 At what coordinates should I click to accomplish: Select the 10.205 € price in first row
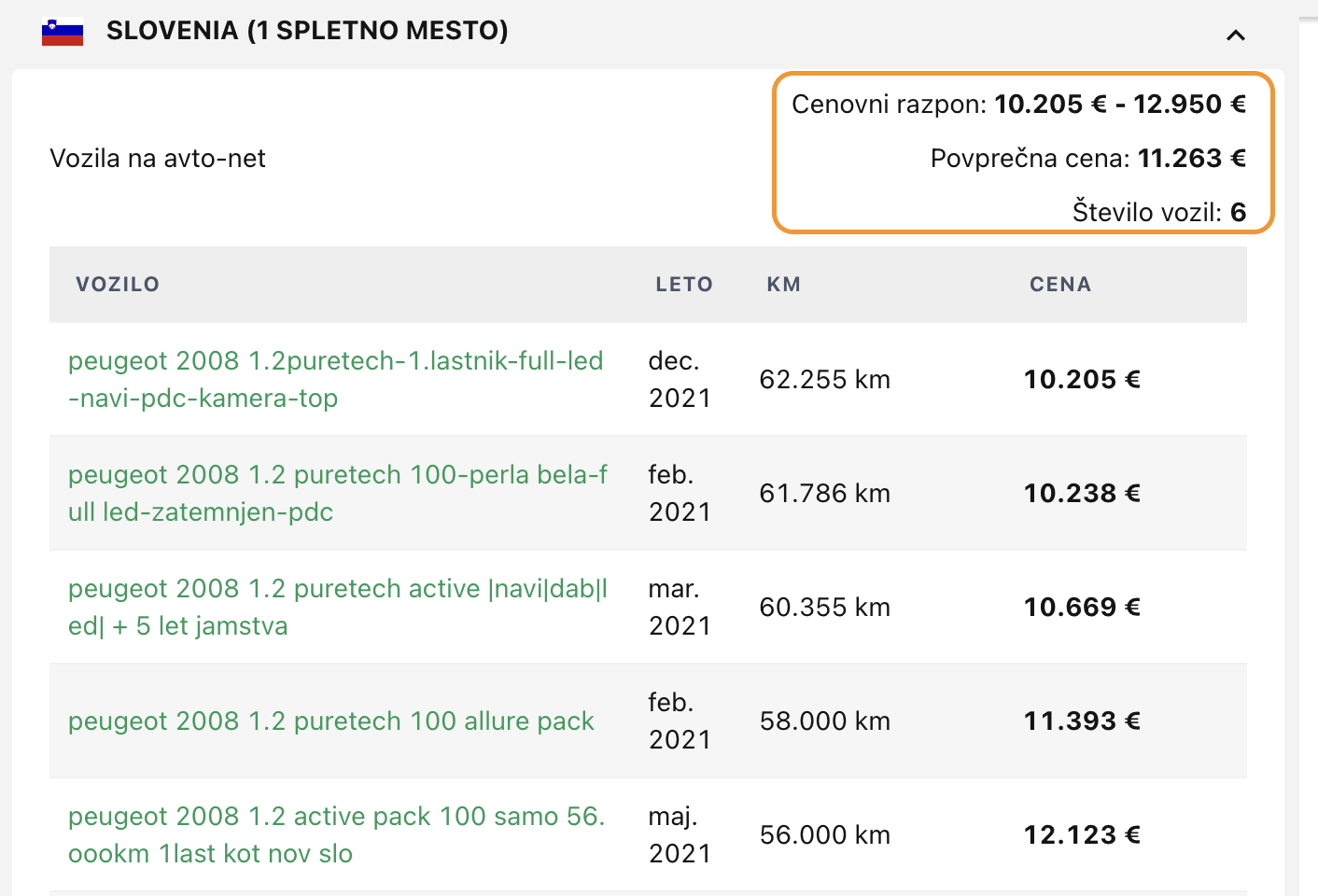pos(1082,379)
